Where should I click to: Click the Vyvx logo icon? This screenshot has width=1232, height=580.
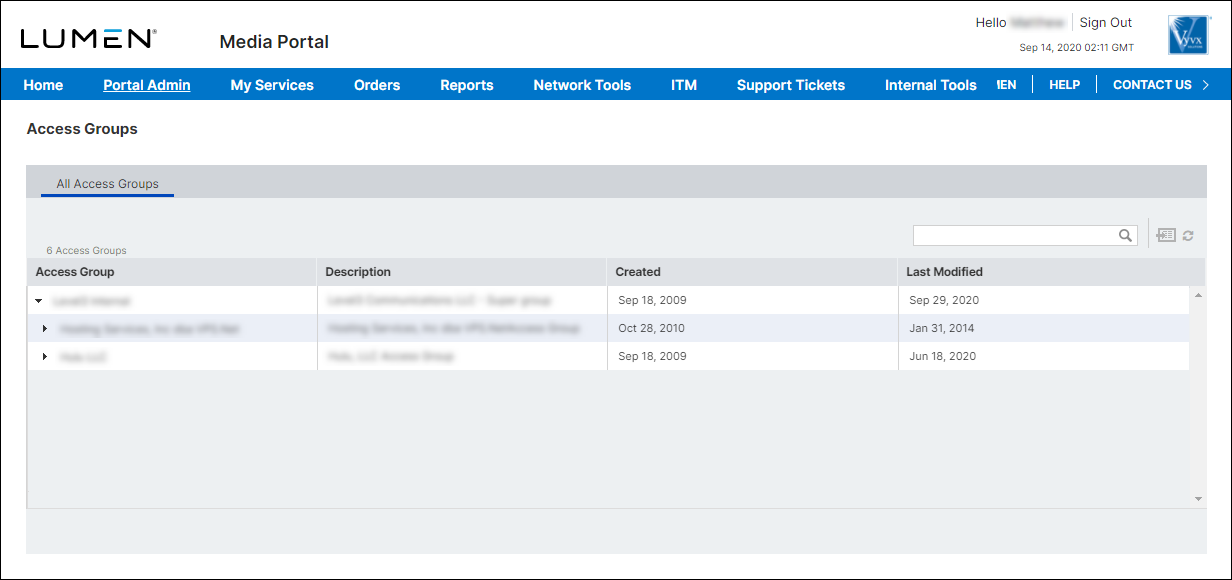click(x=1188, y=35)
